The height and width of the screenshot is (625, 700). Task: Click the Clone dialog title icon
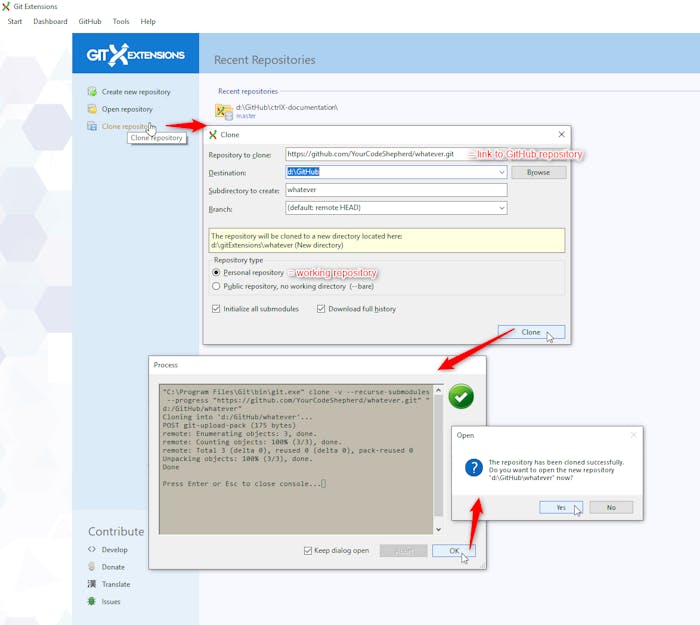coord(213,134)
